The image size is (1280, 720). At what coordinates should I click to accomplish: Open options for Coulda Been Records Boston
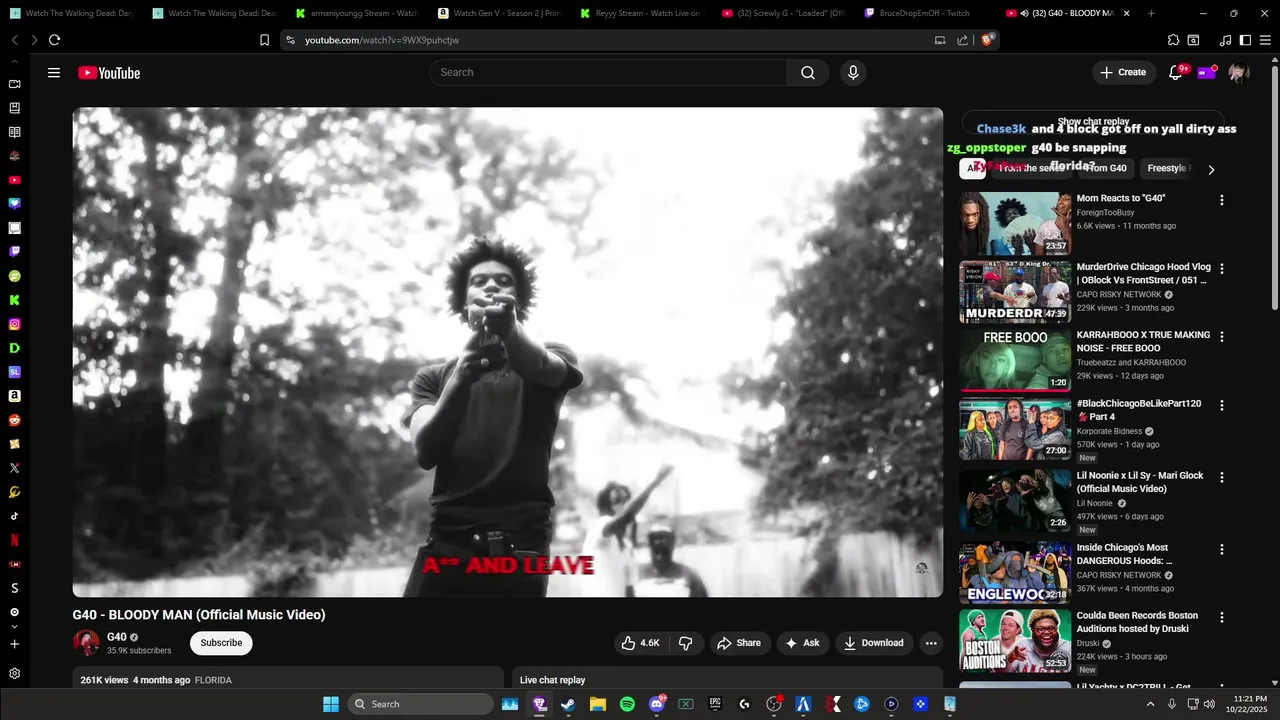tap(1221, 618)
